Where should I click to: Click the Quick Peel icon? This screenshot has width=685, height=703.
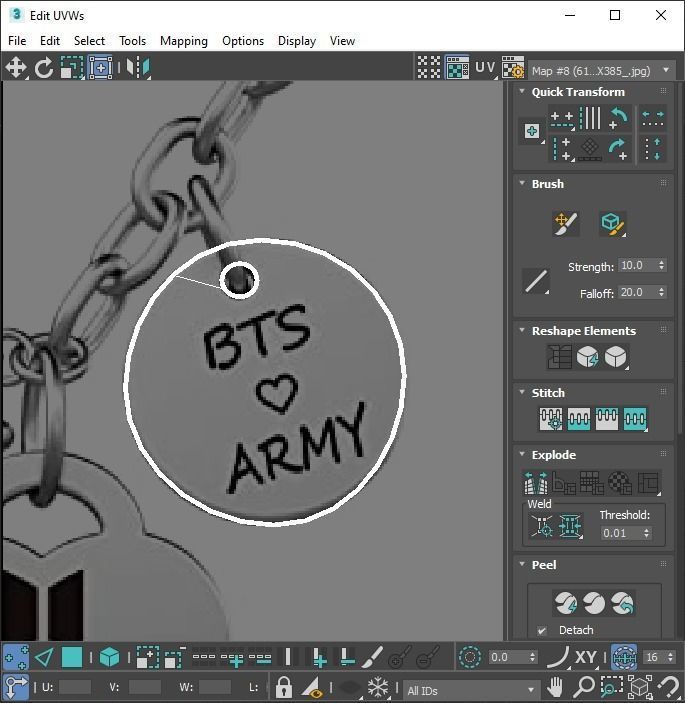click(566, 603)
